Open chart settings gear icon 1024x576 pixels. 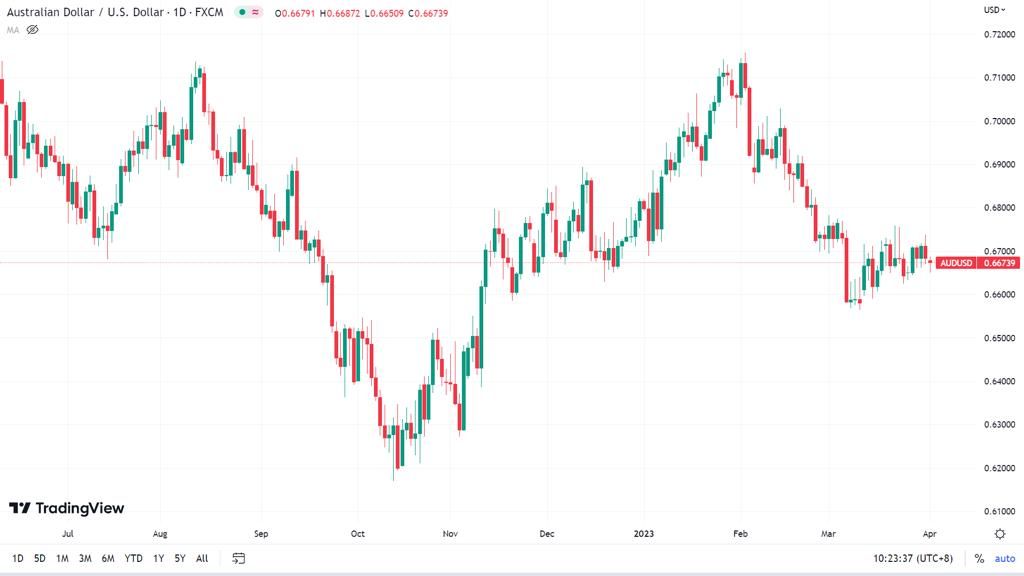click(1000, 534)
